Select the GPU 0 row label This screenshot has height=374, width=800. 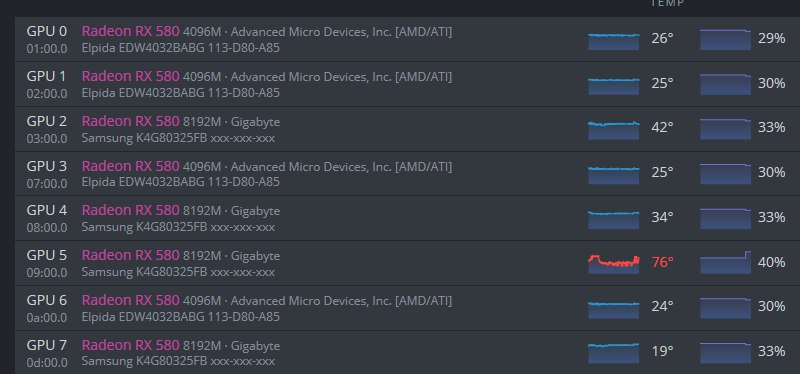46,31
